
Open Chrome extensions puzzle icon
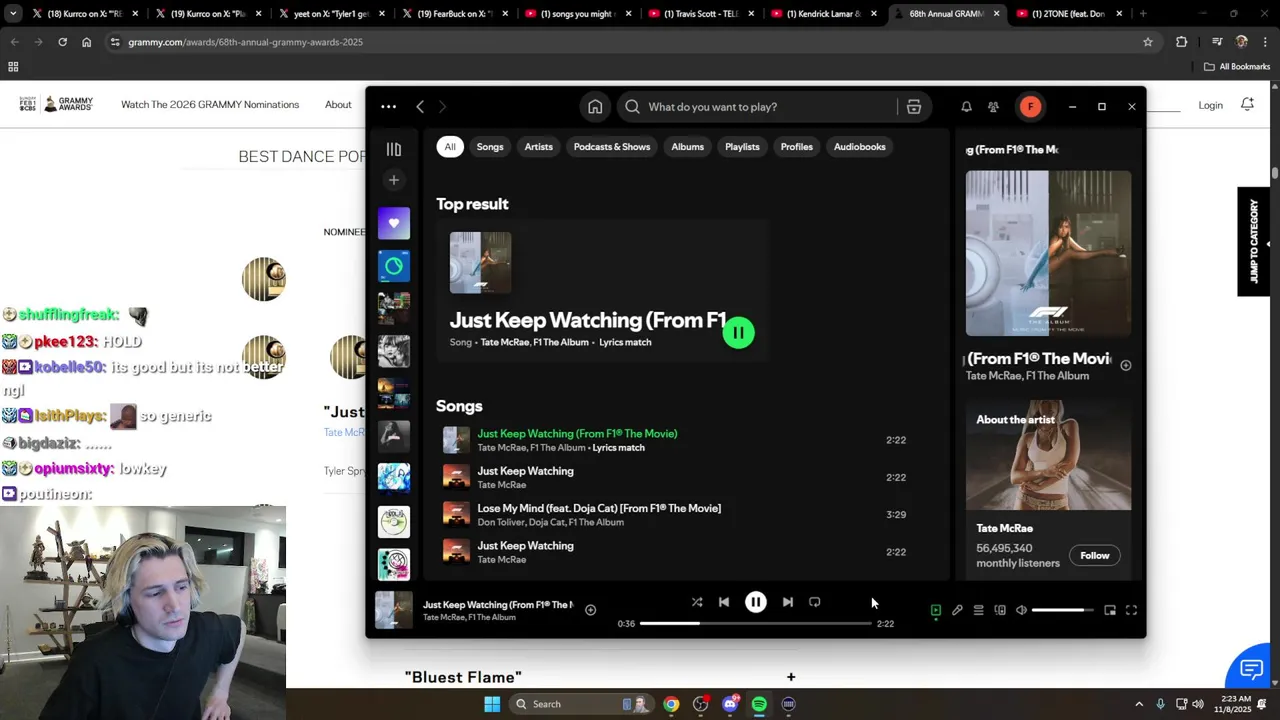tap(1182, 42)
